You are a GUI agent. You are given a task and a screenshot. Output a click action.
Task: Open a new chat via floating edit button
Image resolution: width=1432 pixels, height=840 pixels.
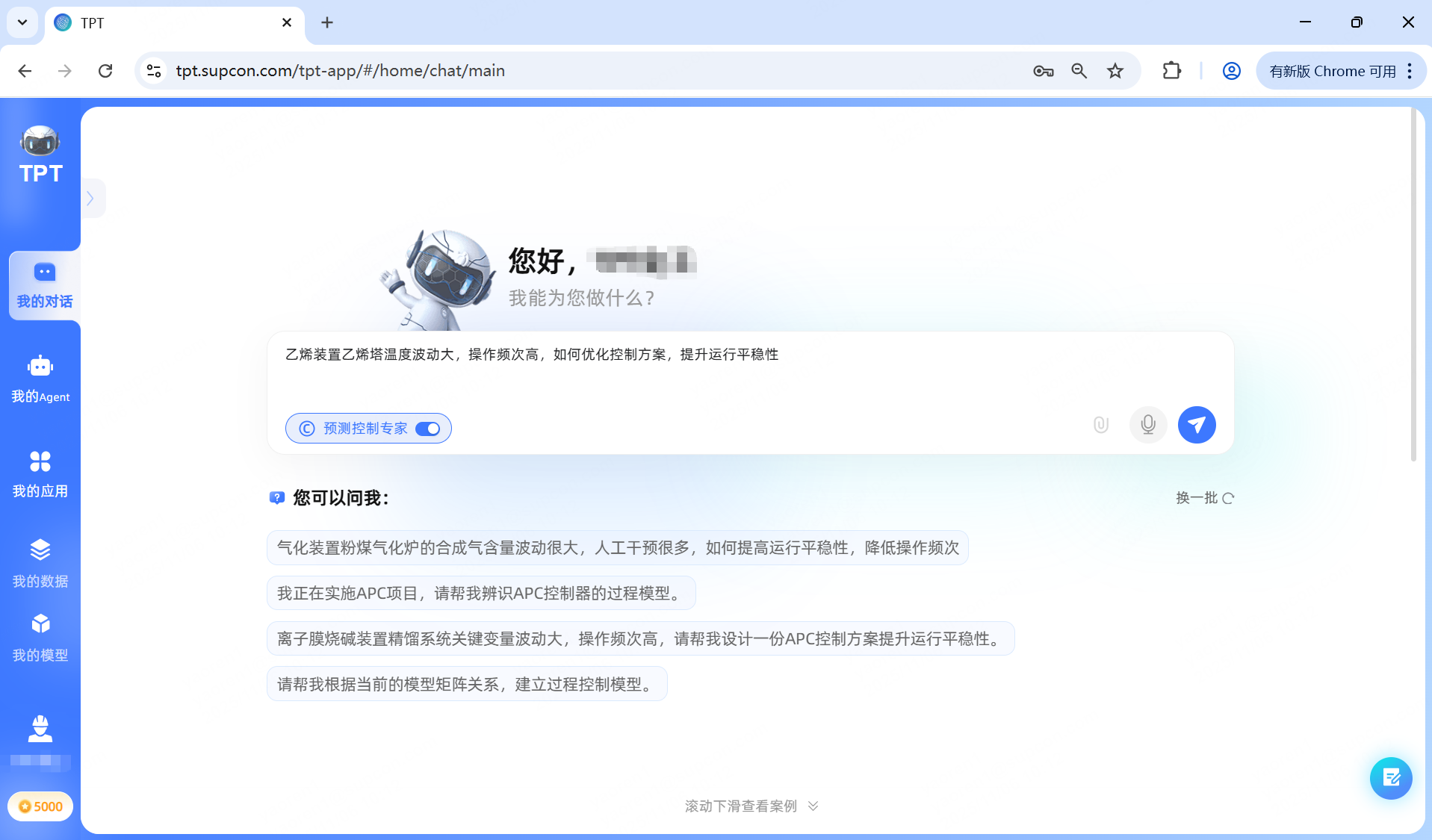coord(1391,778)
